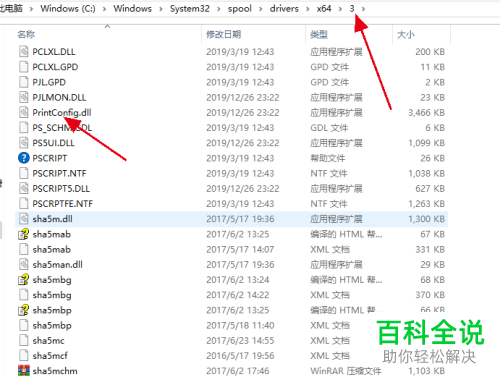
Task: Select the PCLXL.DLL file icon
Action: click(24, 52)
